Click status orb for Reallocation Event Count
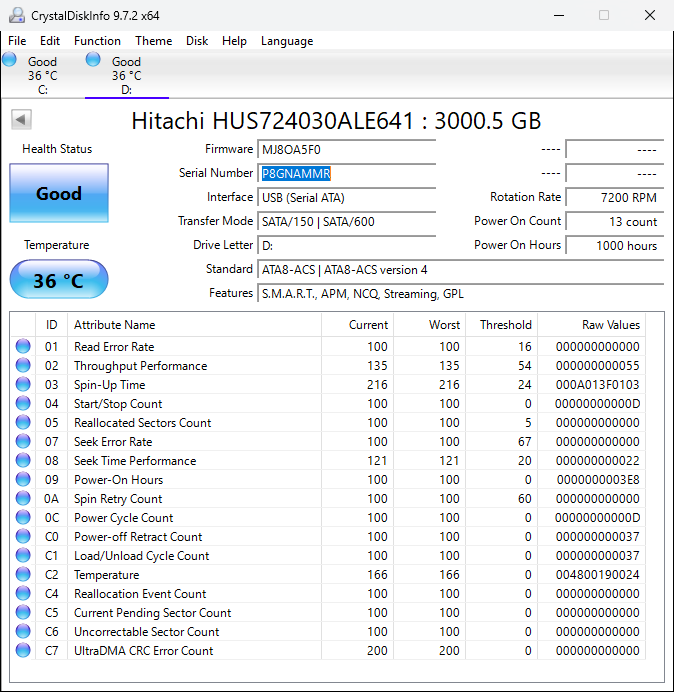674x692 pixels. point(23,593)
